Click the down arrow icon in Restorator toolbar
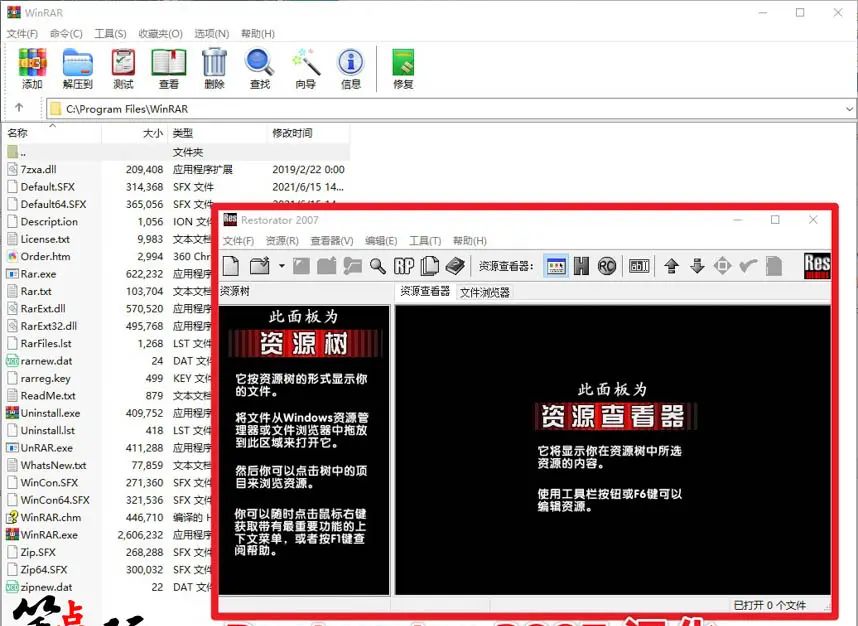 click(697, 266)
